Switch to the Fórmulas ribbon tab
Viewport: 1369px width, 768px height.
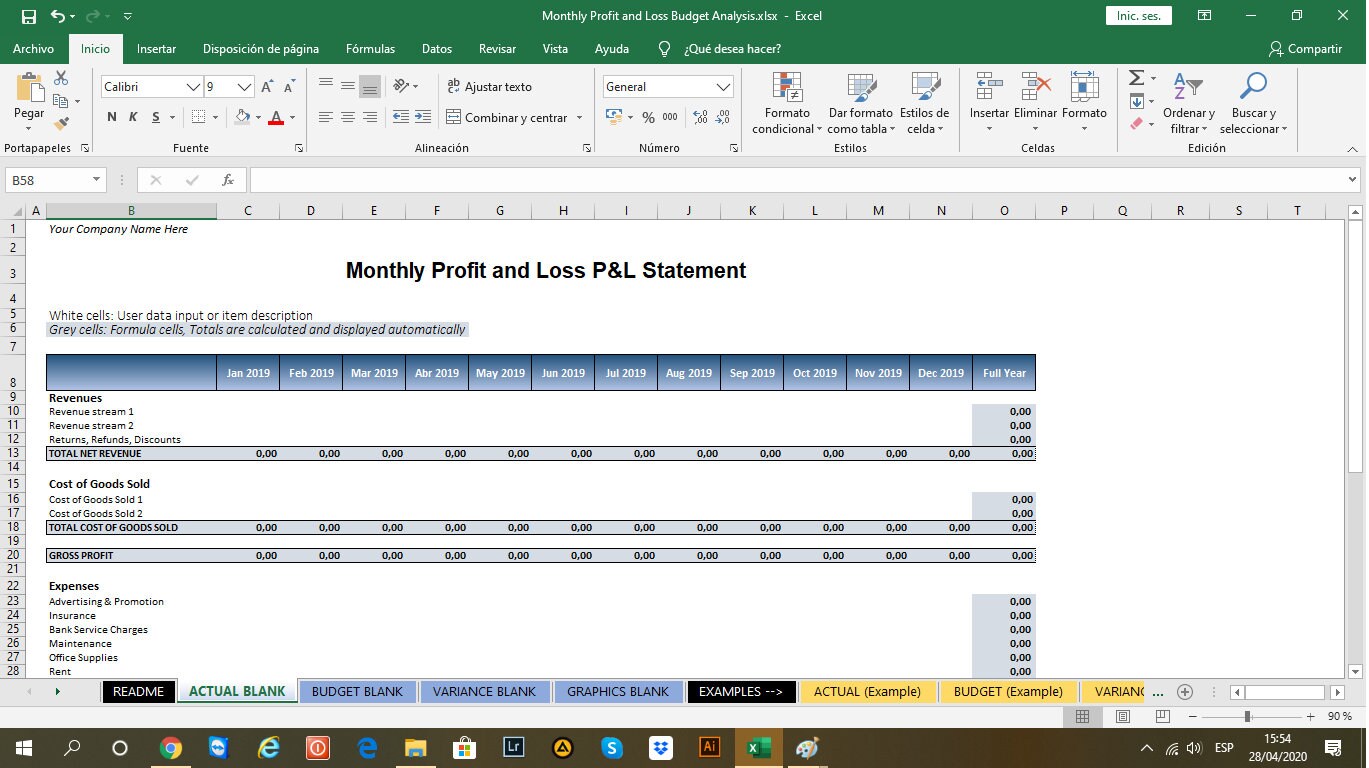(x=370, y=48)
